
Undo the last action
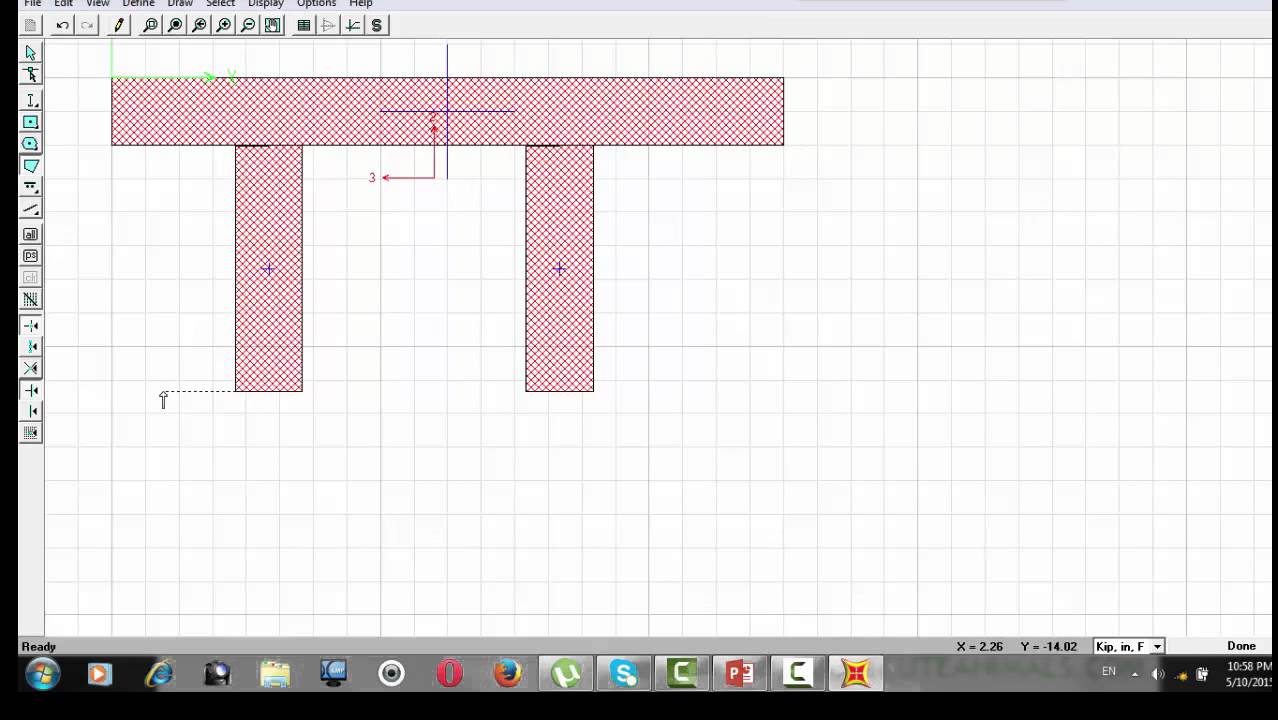coord(62,25)
